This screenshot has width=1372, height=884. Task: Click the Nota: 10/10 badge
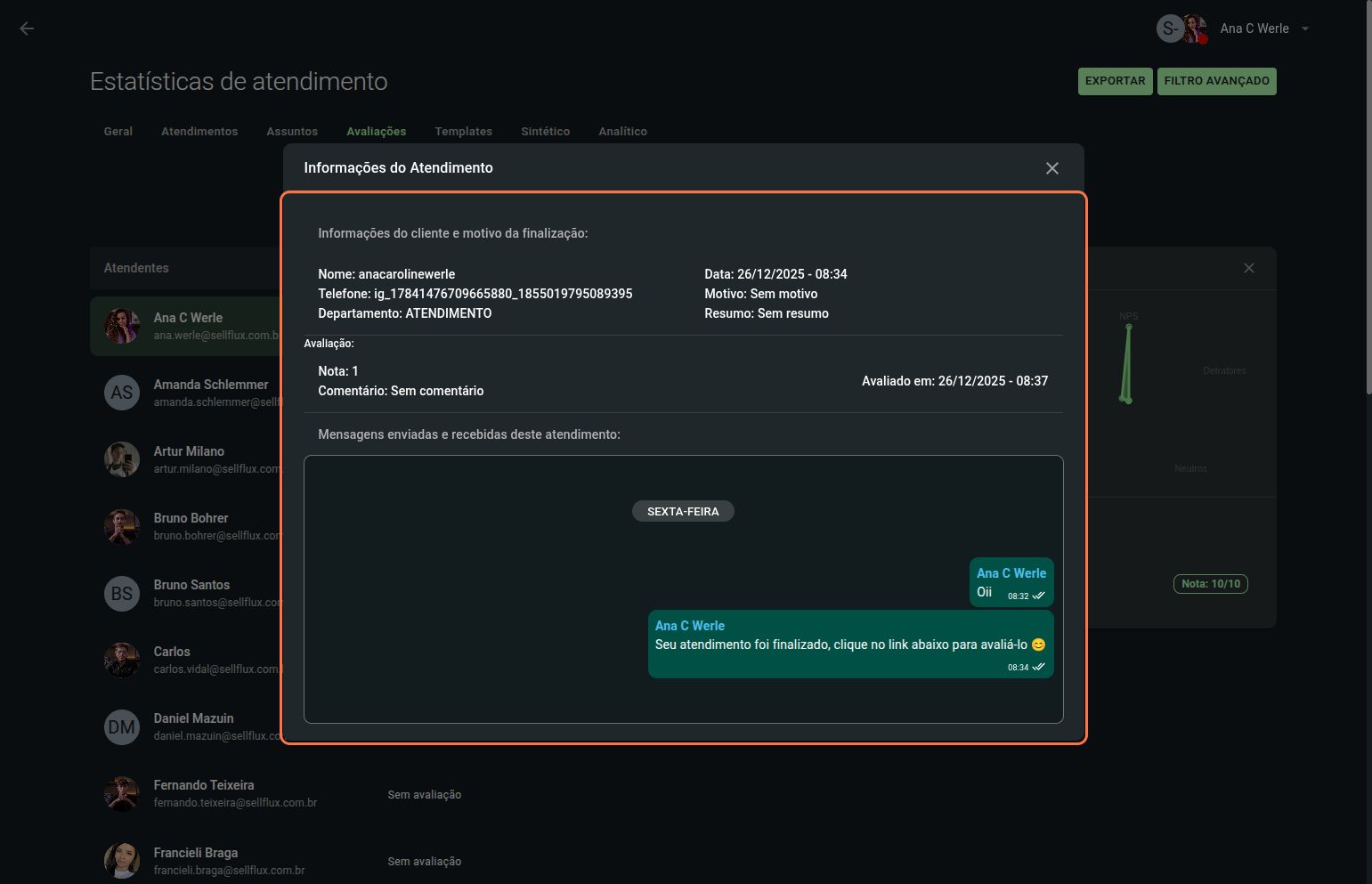coord(1210,584)
